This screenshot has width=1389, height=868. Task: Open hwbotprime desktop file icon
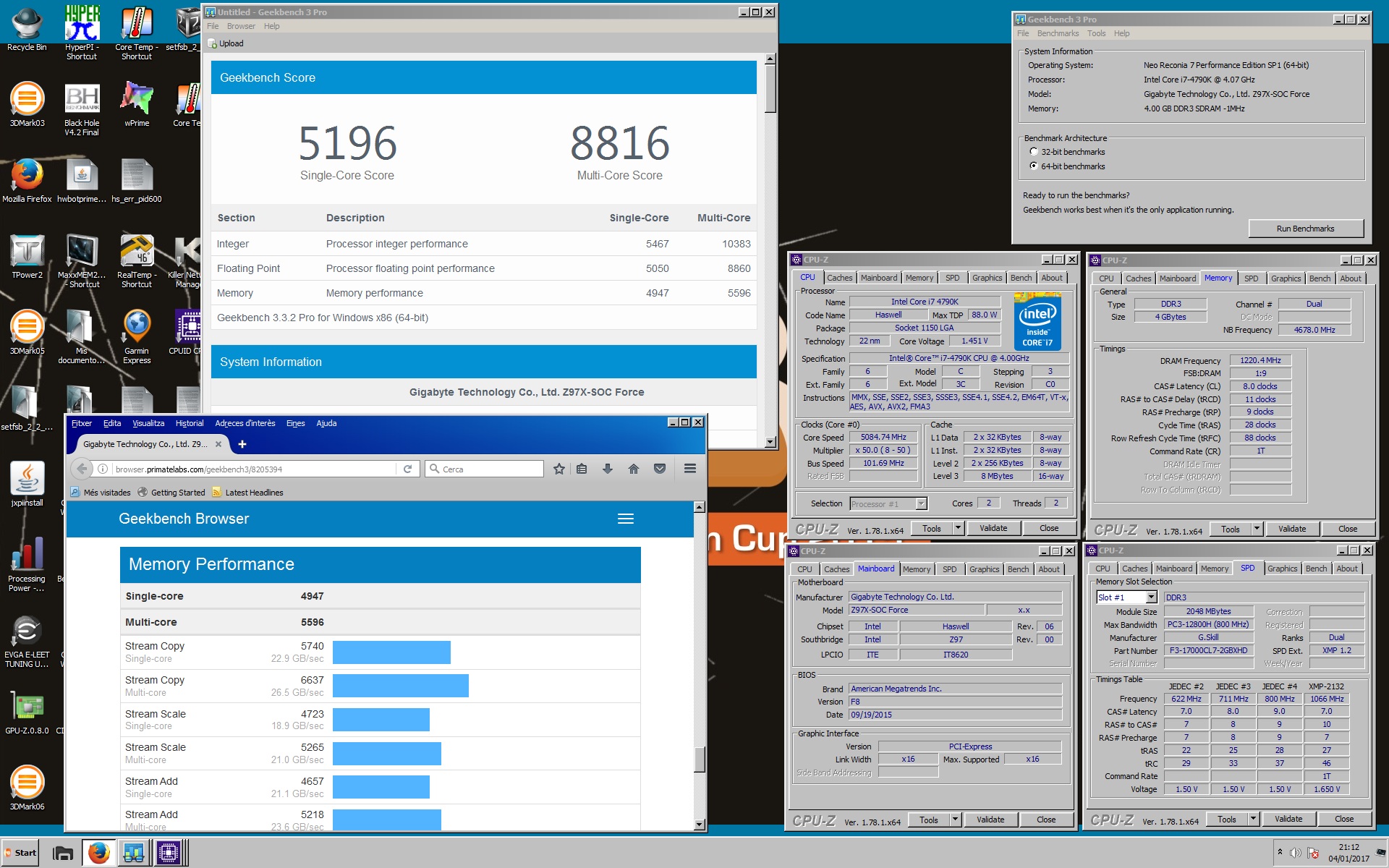pyautogui.click(x=82, y=181)
